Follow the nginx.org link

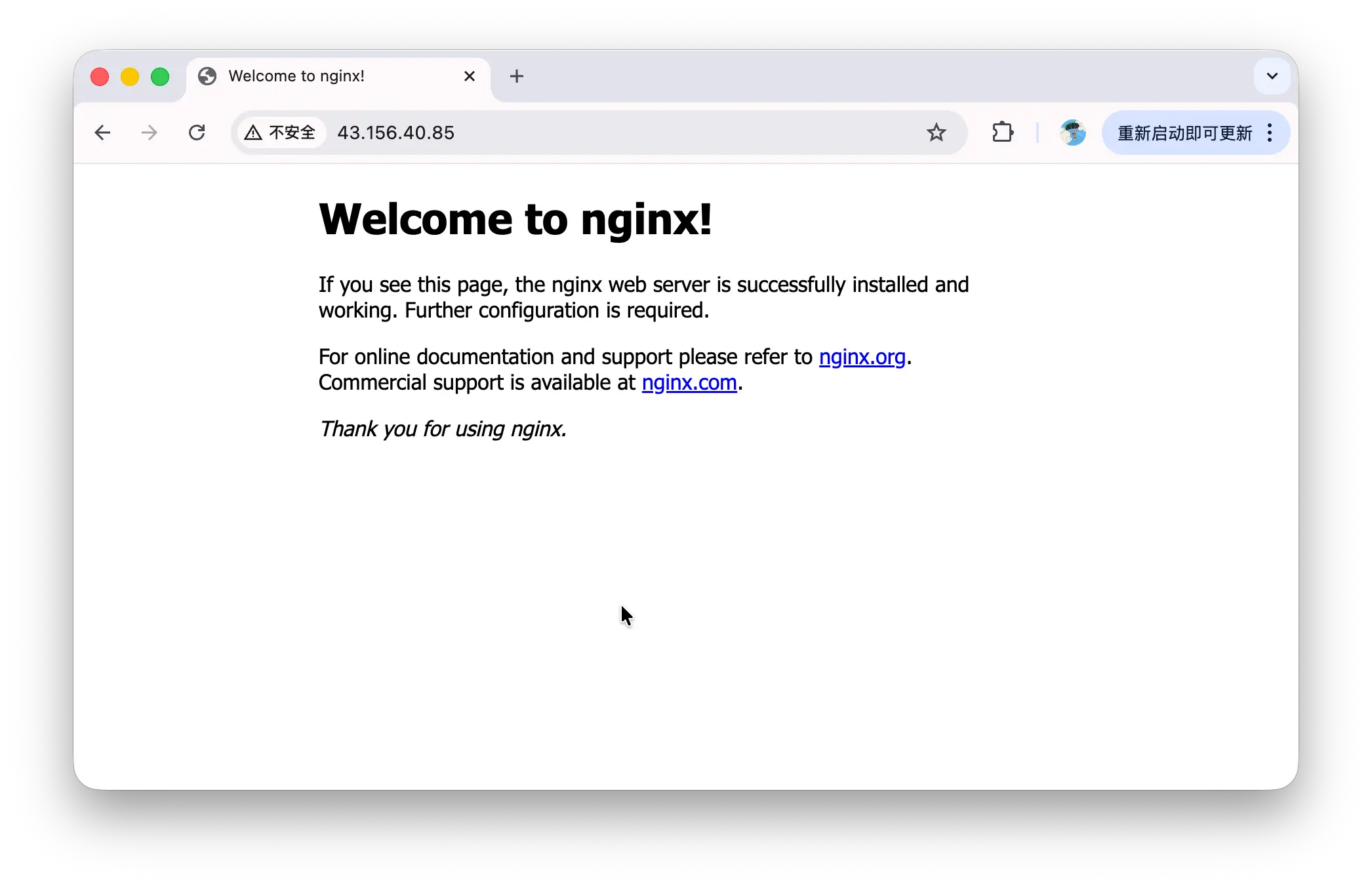(862, 357)
